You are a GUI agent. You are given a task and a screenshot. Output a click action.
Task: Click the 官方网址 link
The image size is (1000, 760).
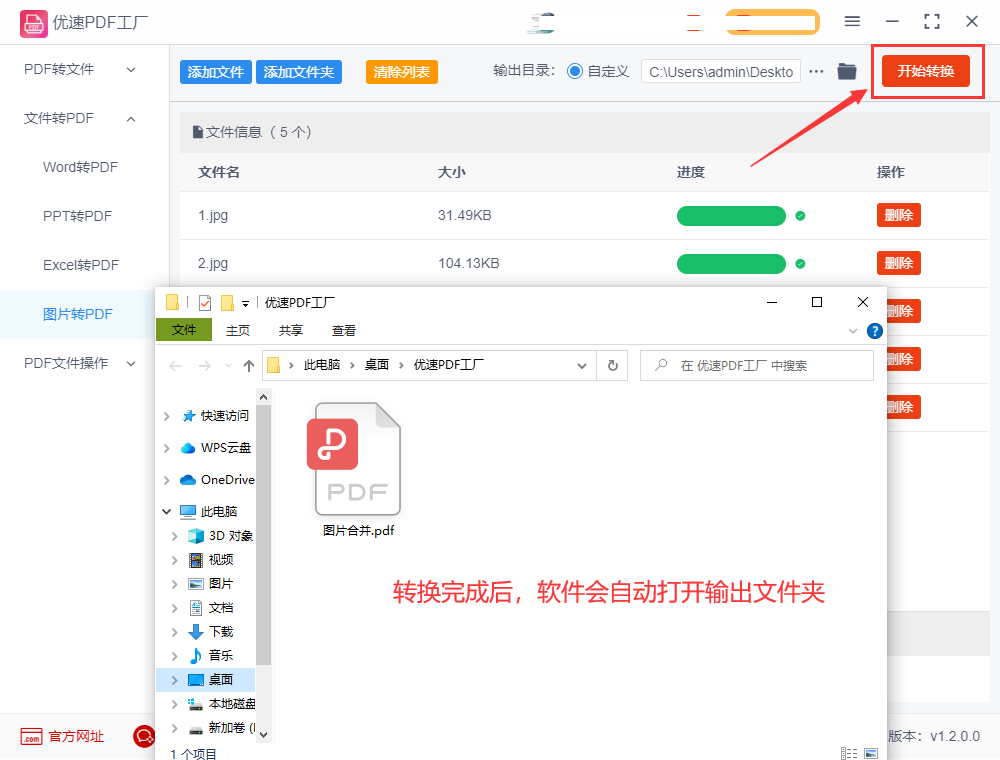point(76,736)
